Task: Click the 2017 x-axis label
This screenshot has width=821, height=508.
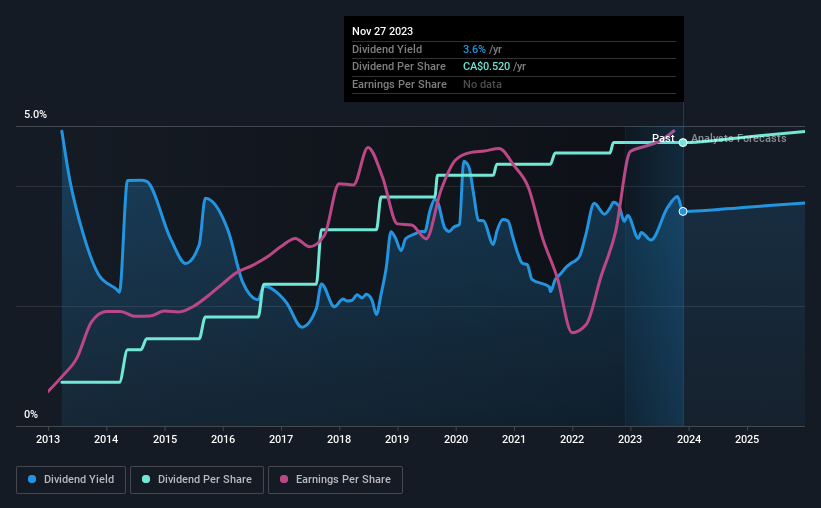Action: (281, 439)
